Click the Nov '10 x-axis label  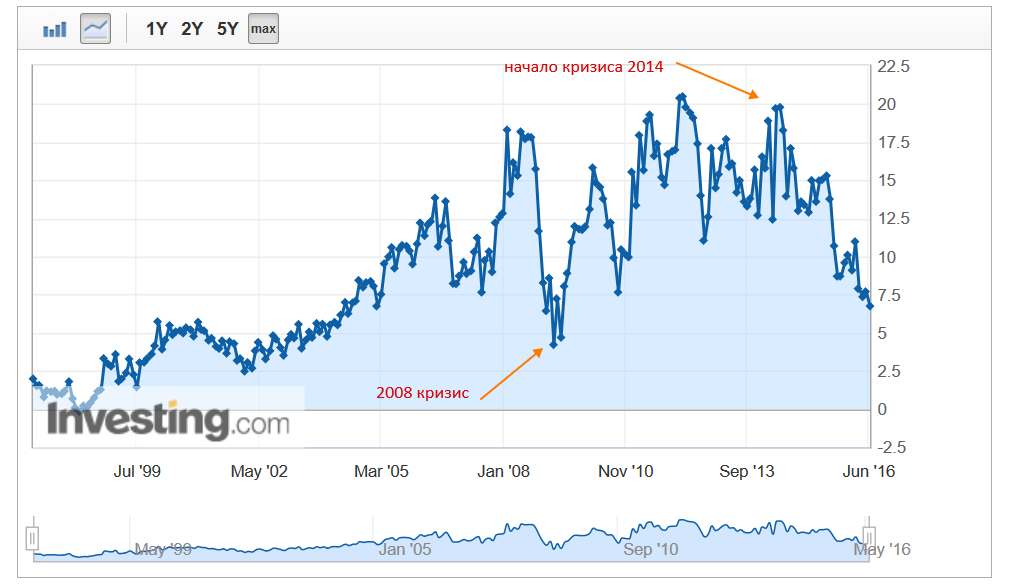click(625, 471)
